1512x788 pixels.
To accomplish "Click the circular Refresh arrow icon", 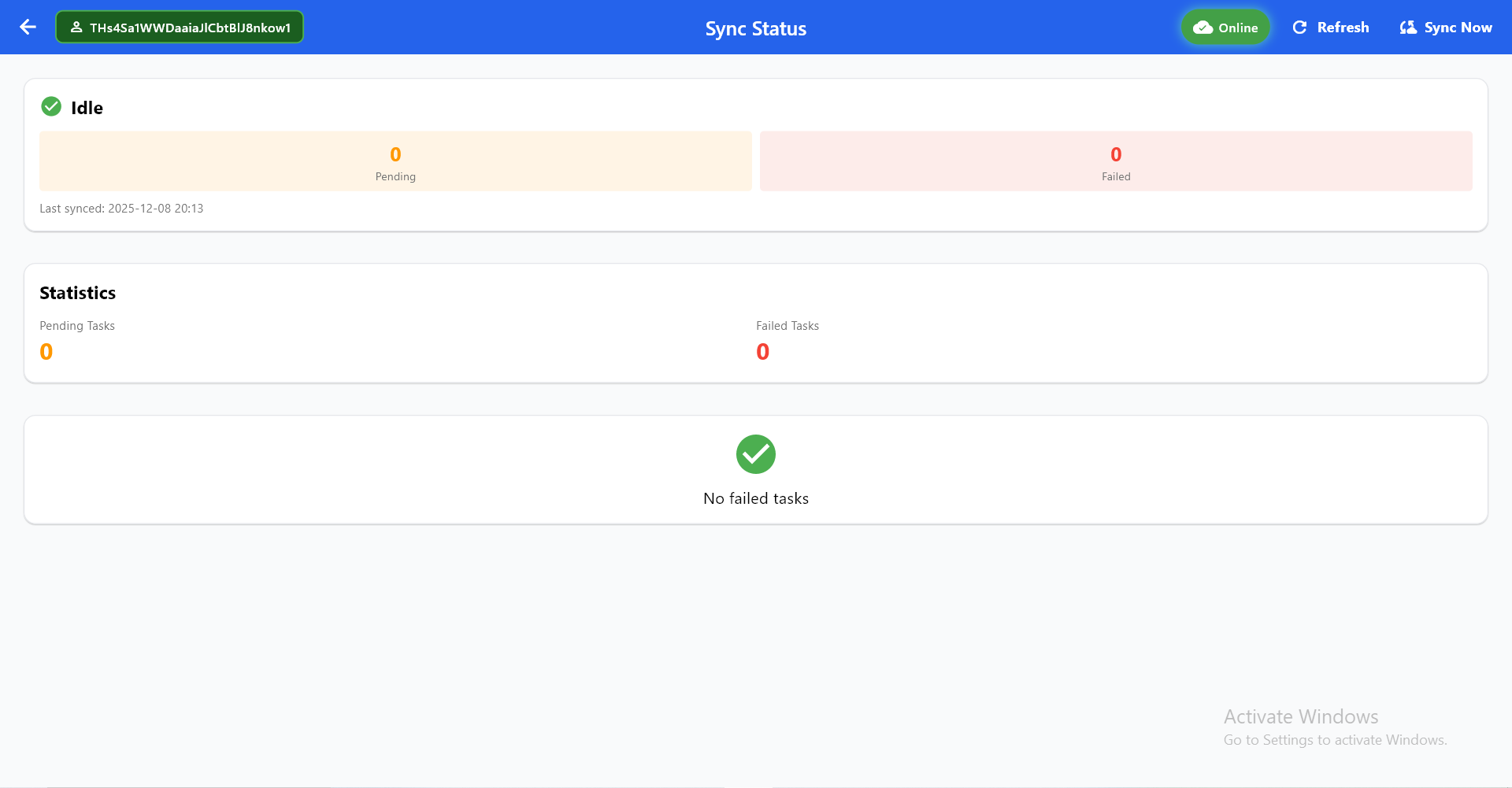I will 1299,28.
